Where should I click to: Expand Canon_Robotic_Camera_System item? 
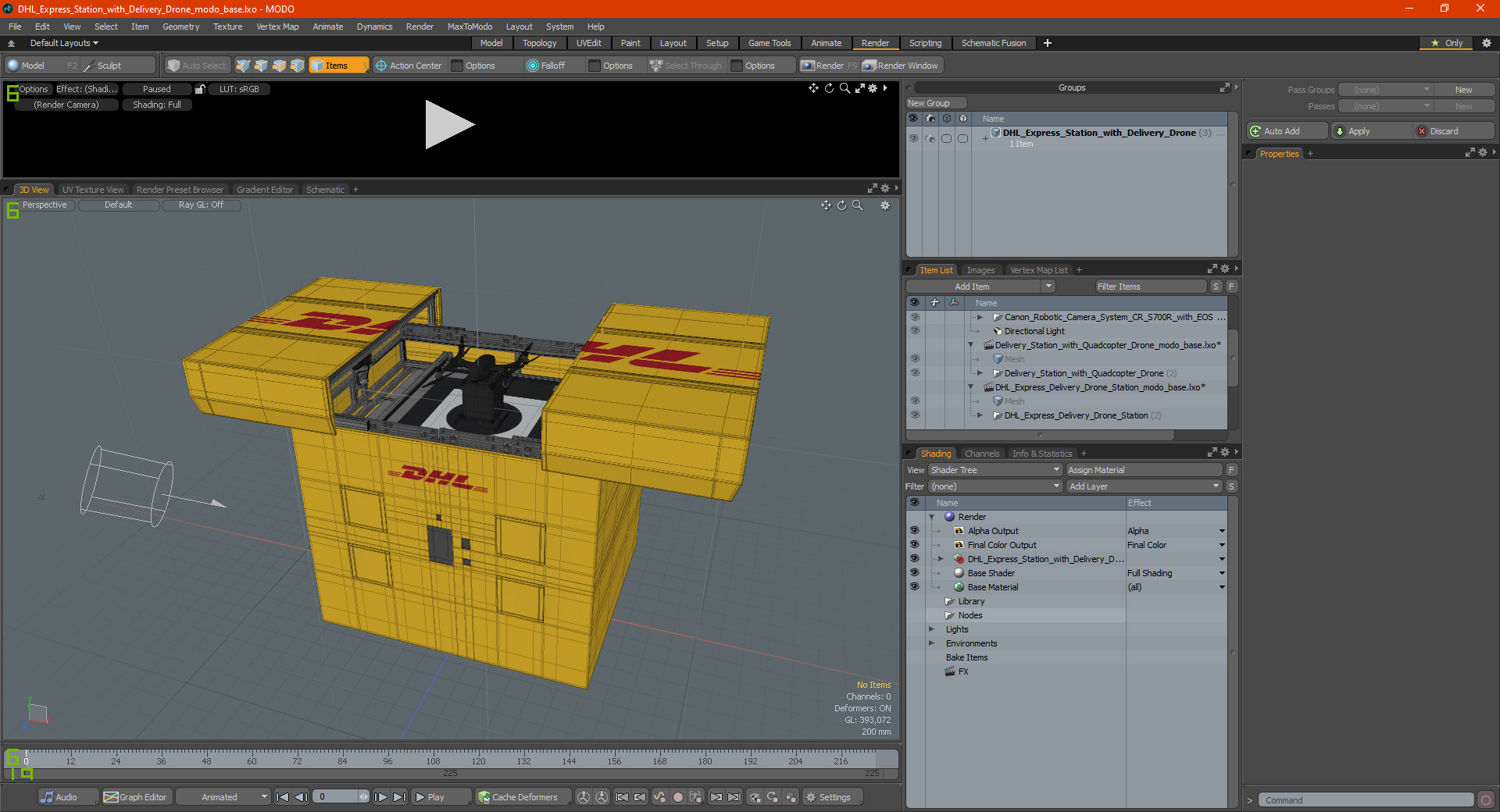click(x=980, y=317)
